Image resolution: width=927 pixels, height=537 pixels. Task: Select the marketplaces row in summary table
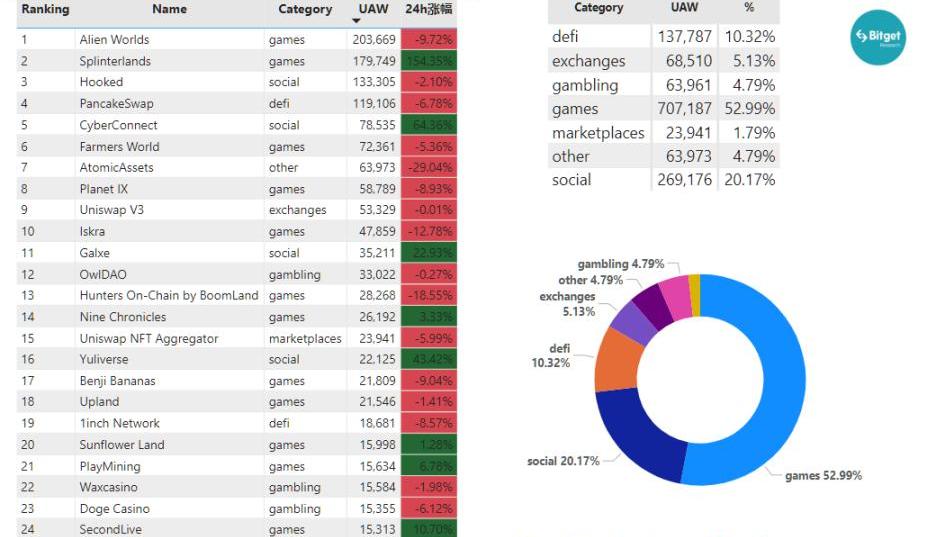click(664, 132)
